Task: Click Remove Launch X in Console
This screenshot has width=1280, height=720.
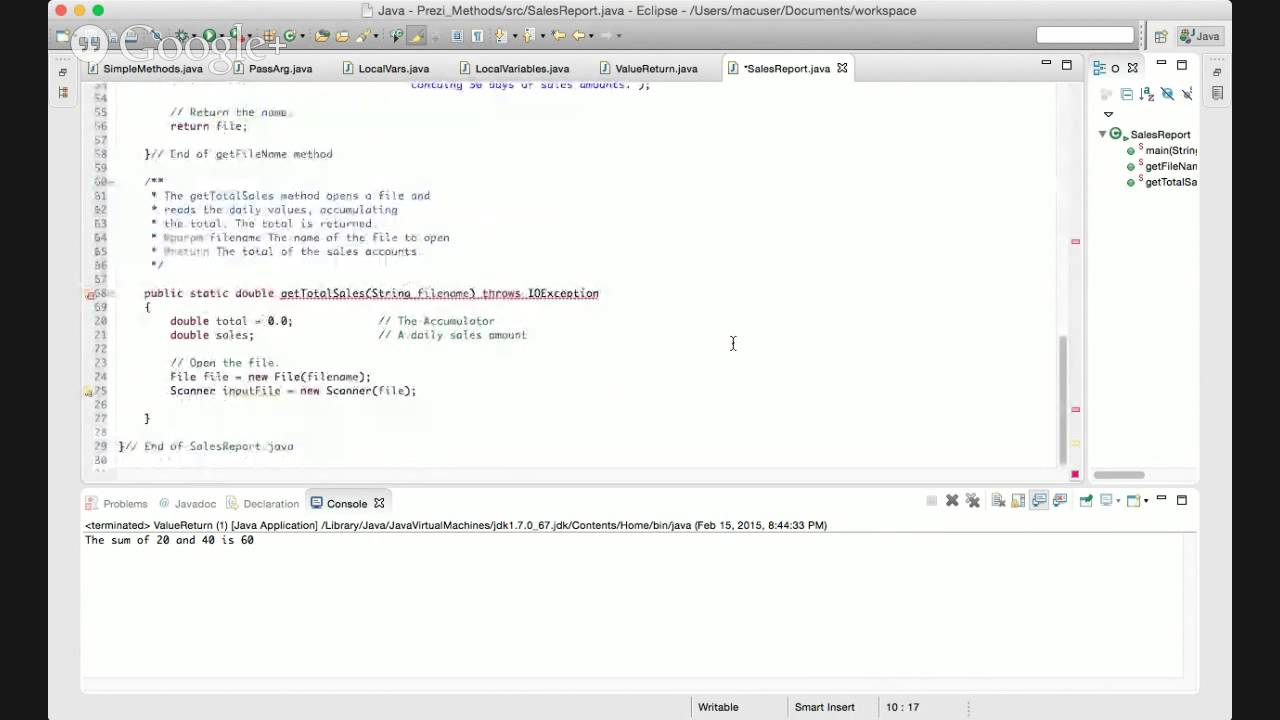Action: pyautogui.click(x=954, y=501)
